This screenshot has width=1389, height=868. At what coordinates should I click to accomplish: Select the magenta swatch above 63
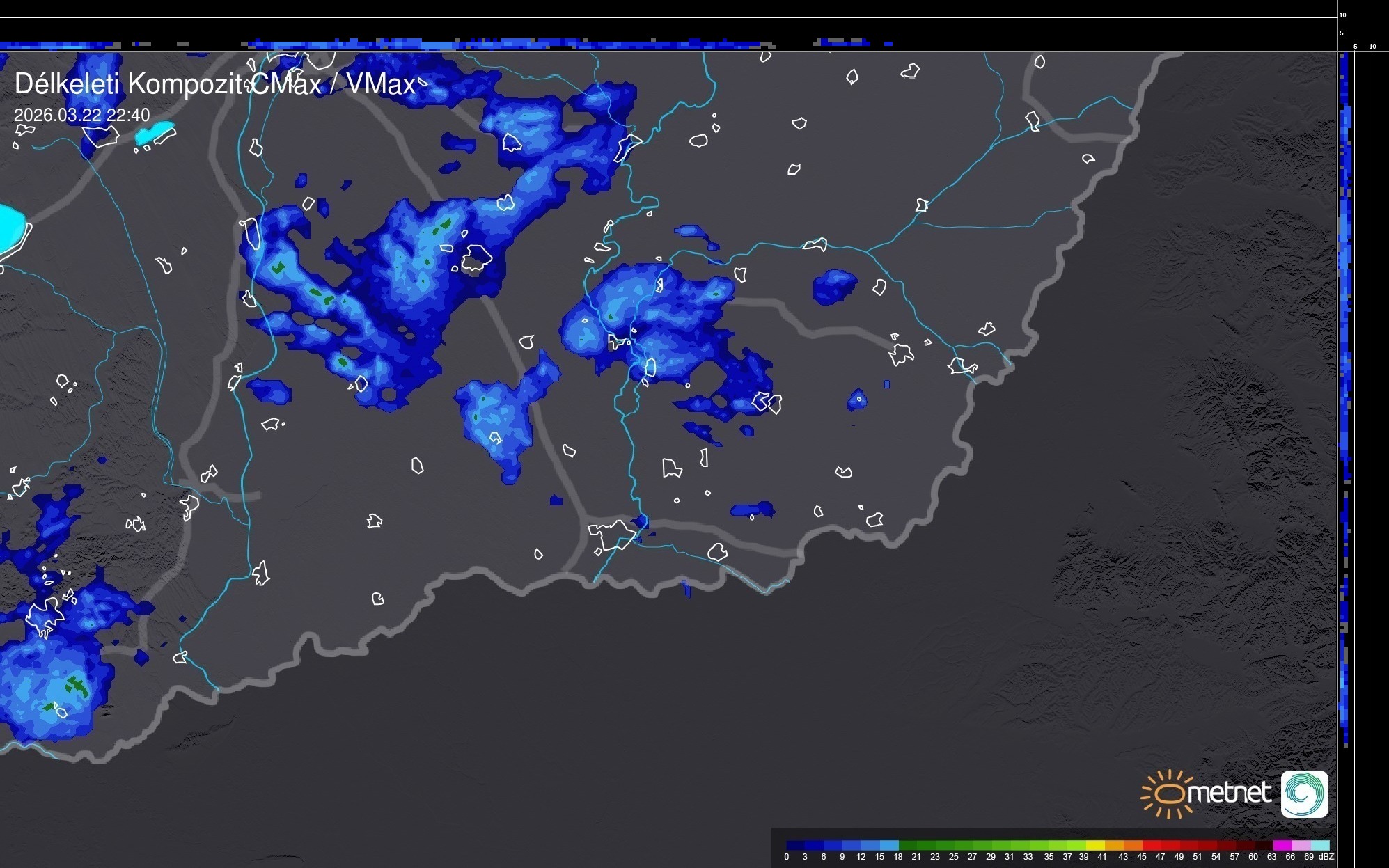[1282, 845]
